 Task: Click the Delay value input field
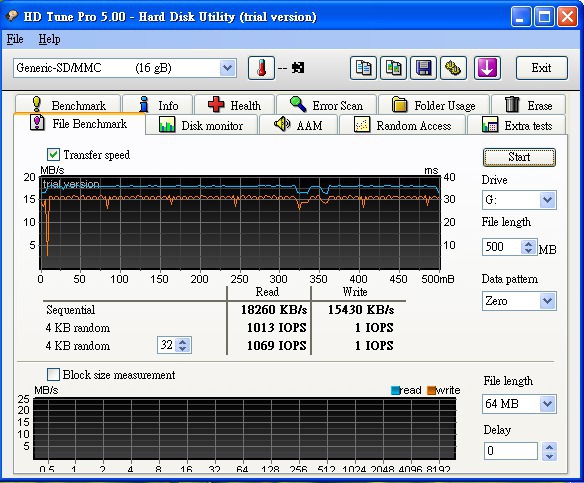(x=511, y=451)
